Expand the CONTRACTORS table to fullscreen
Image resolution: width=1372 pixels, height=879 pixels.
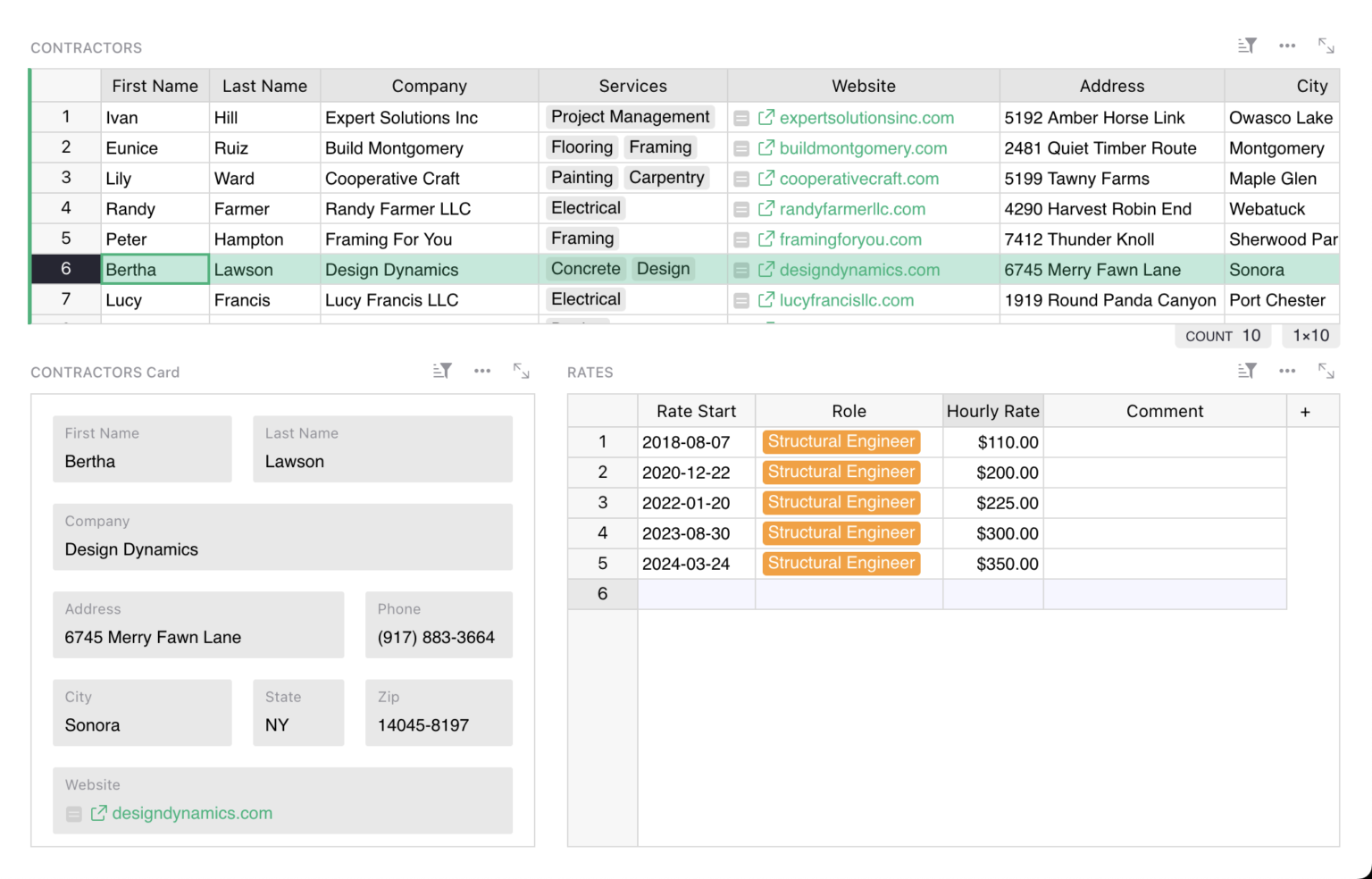coord(1327,45)
